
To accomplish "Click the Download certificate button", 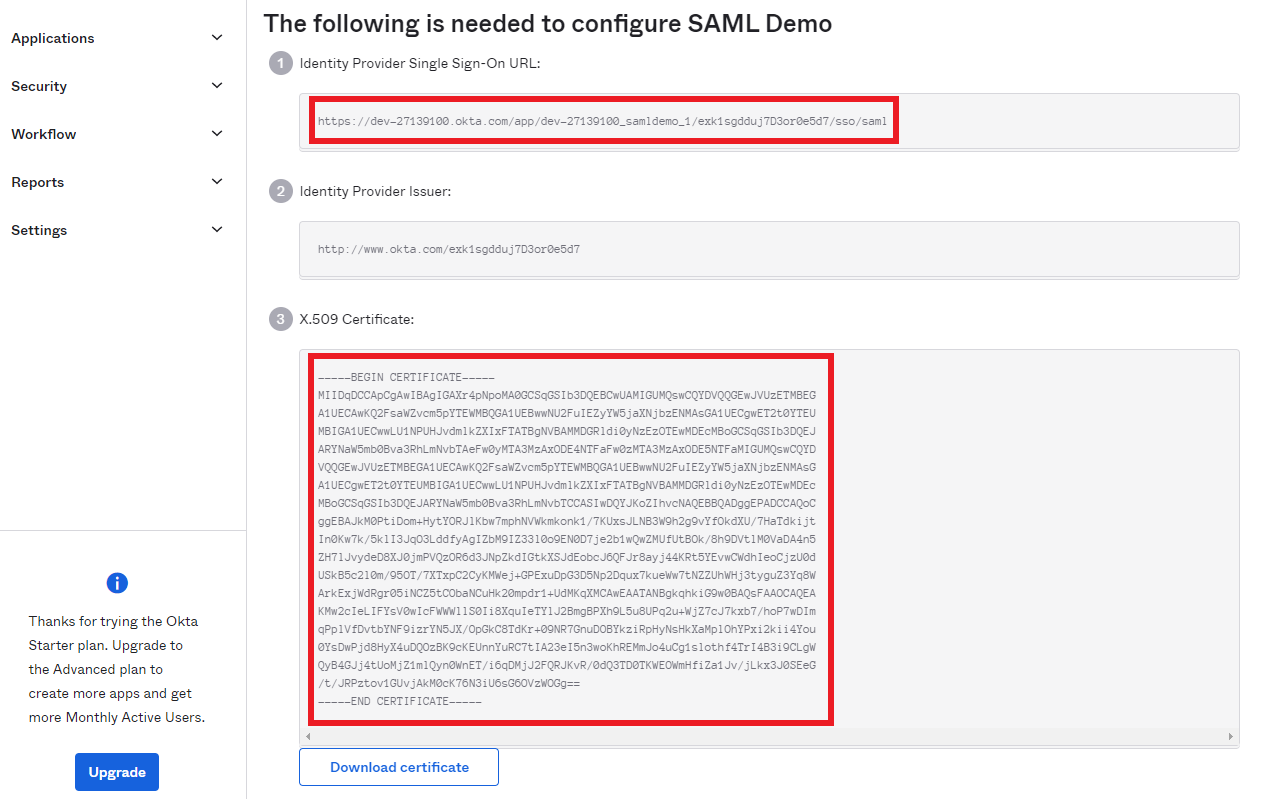I will tap(398, 766).
